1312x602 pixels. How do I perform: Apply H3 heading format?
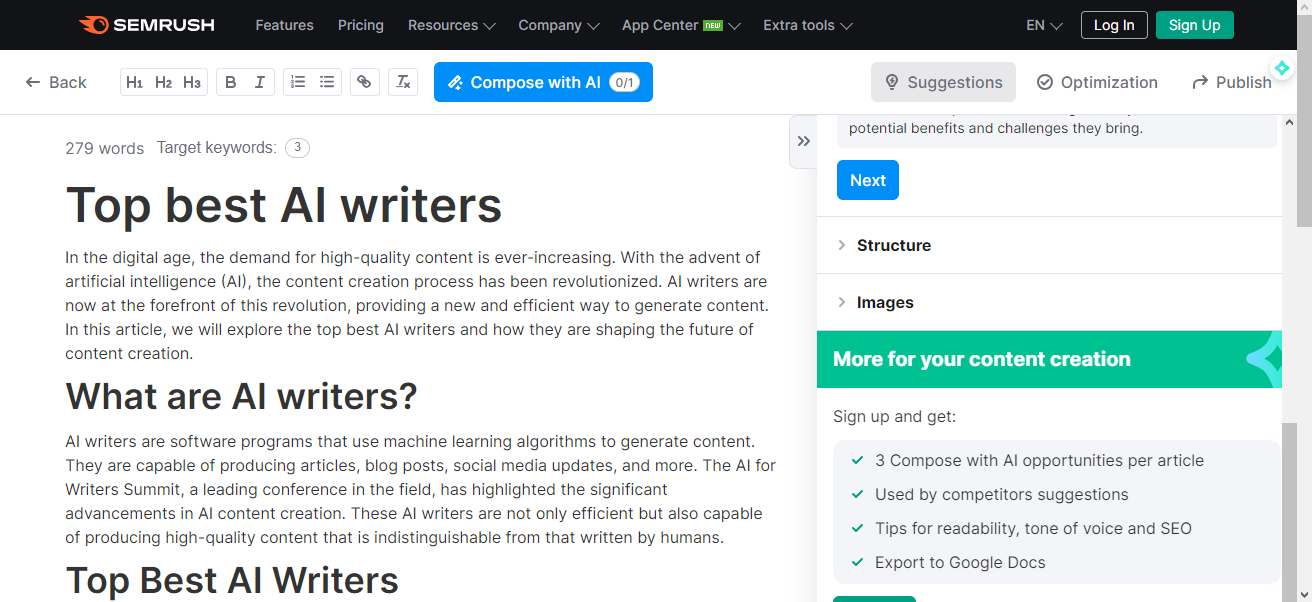click(x=192, y=82)
